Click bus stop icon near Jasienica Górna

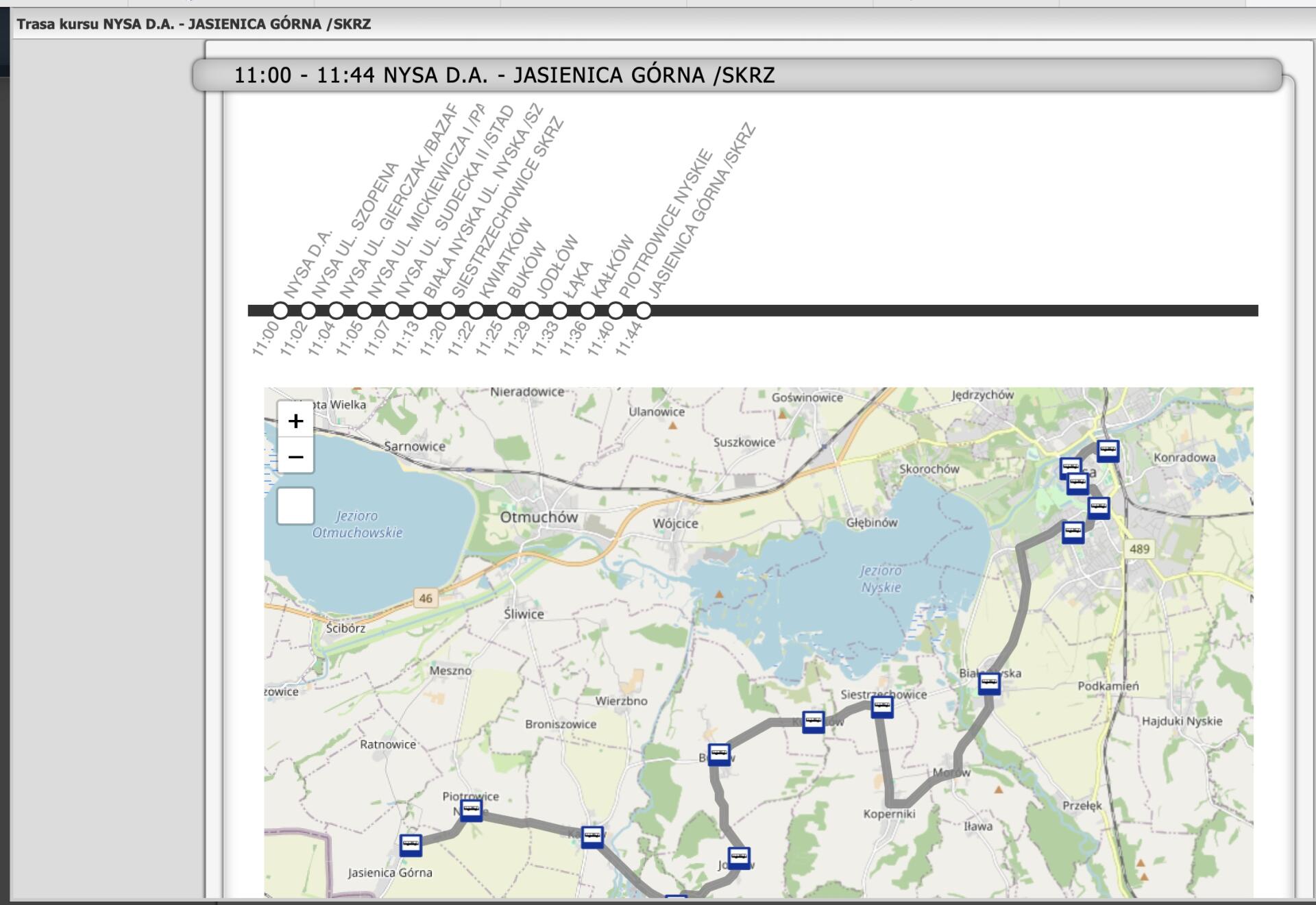411,845
